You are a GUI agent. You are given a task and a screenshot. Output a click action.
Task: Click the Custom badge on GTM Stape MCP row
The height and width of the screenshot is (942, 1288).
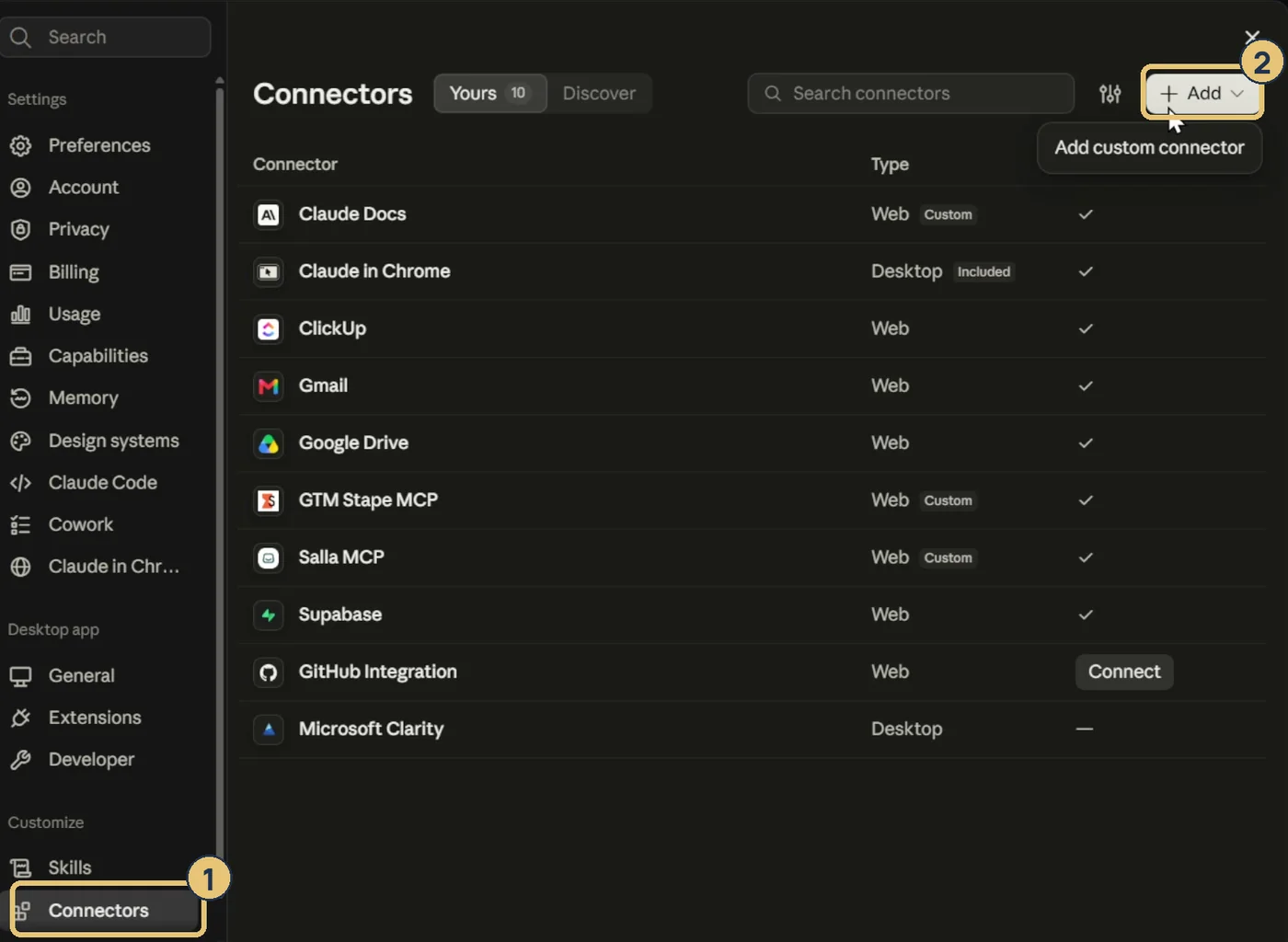click(948, 500)
